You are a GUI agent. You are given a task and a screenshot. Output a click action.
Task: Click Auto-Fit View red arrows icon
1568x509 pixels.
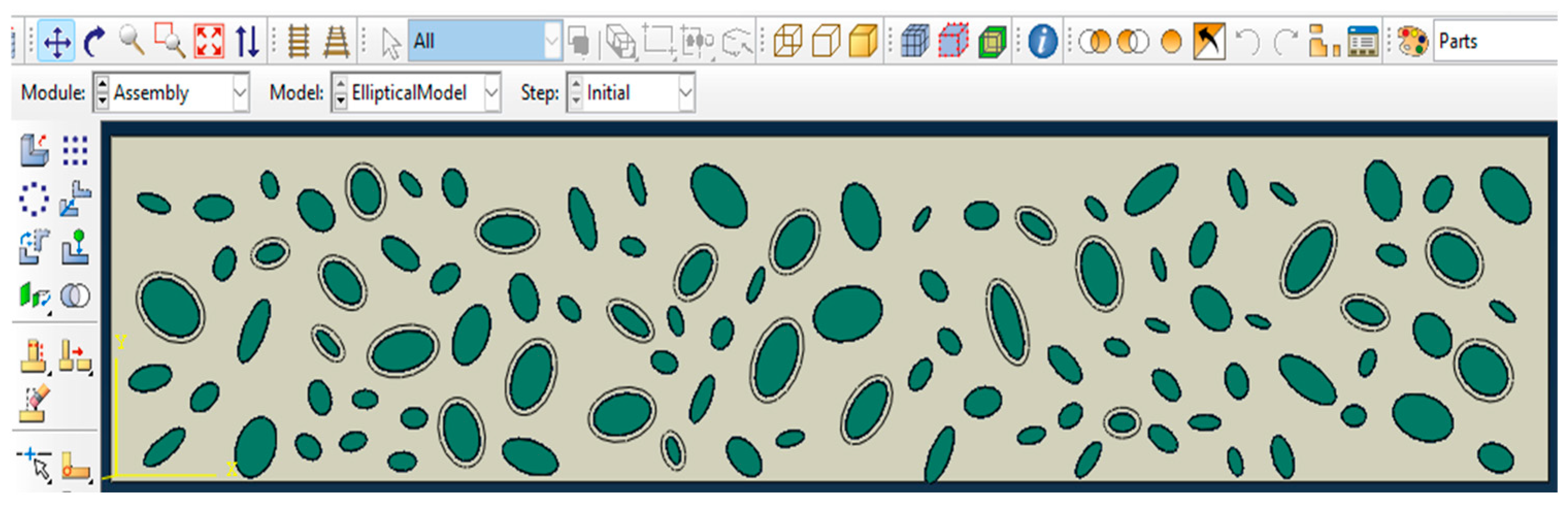pyautogui.click(x=209, y=41)
